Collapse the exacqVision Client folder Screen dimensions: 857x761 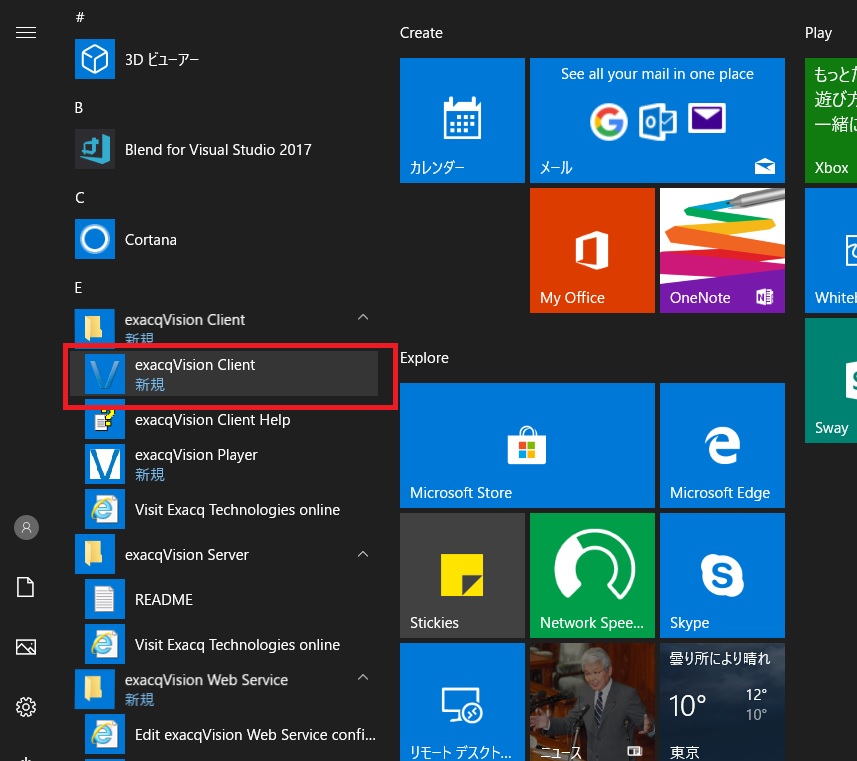pos(363,318)
